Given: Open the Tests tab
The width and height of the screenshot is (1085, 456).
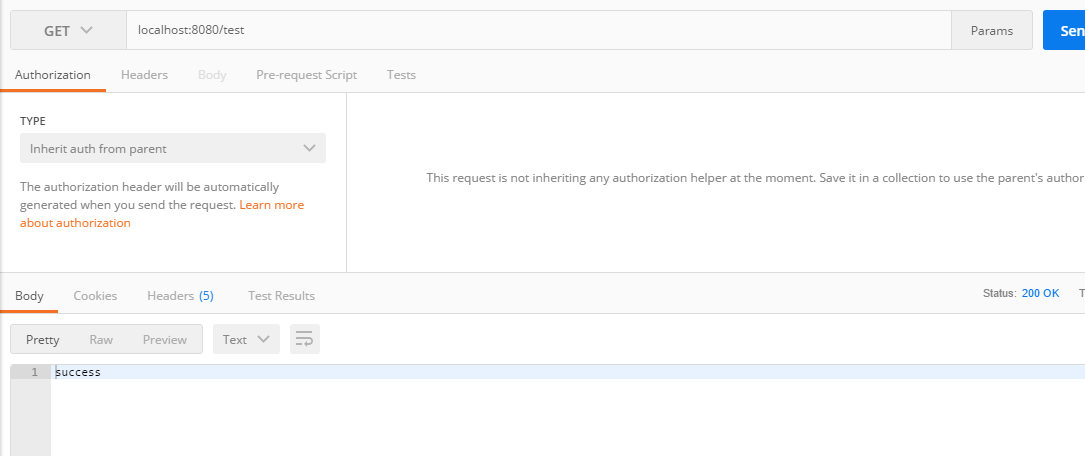Looking at the screenshot, I should (401, 75).
